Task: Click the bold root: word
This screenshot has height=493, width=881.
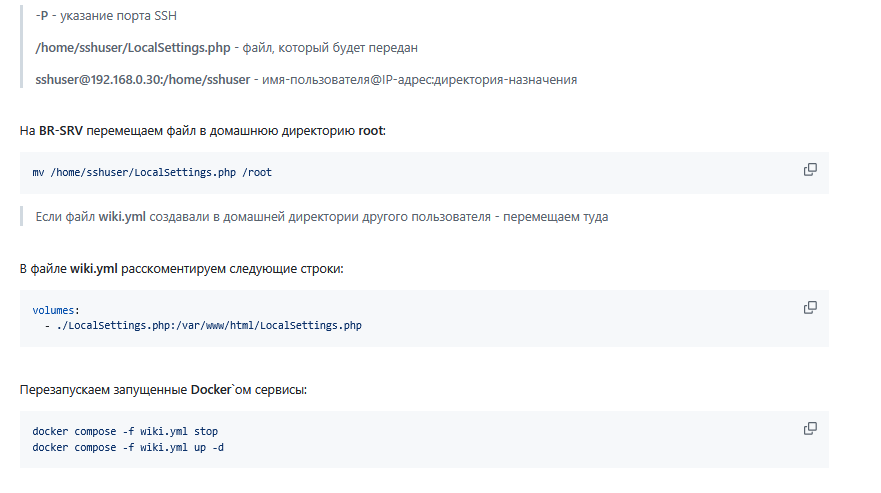Action: pyautogui.click(x=372, y=131)
